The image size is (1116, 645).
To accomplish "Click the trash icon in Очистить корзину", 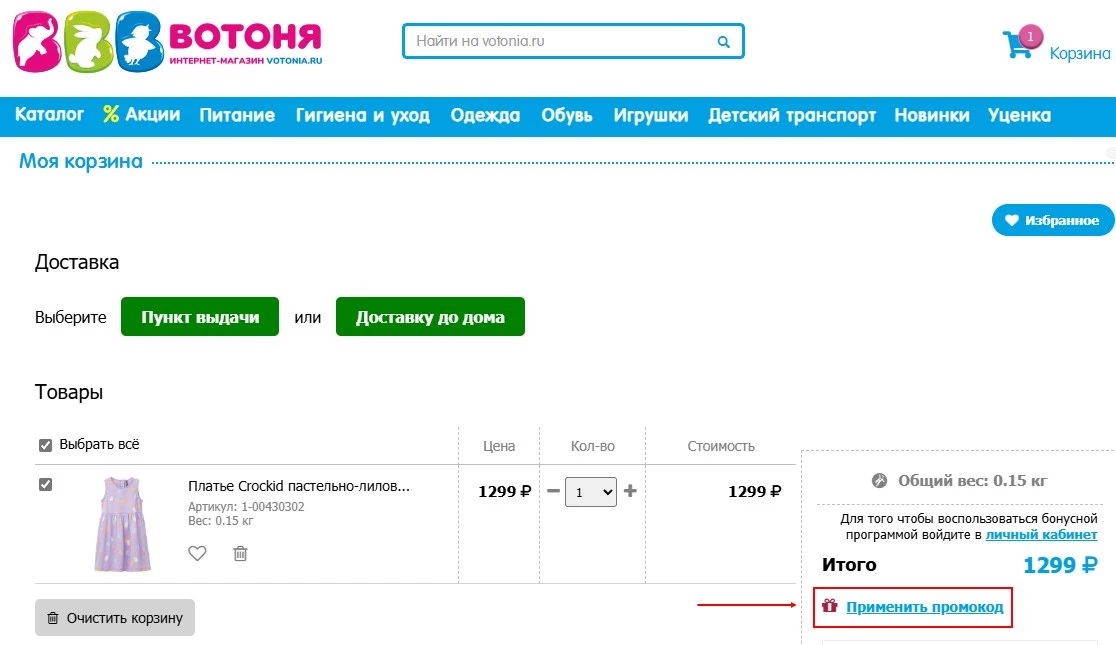I will click(x=55, y=617).
